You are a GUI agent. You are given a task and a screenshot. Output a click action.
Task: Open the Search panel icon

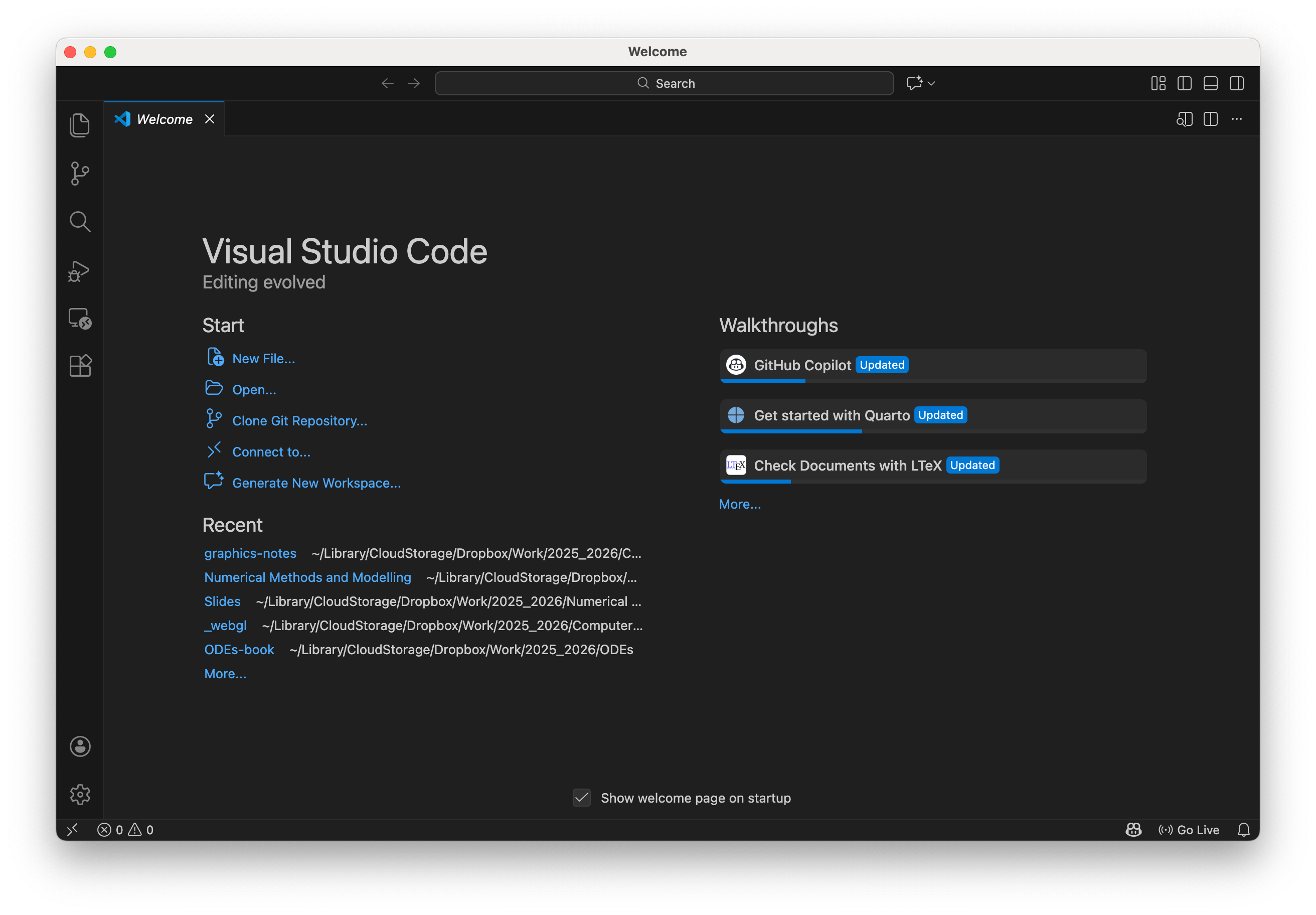80,221
